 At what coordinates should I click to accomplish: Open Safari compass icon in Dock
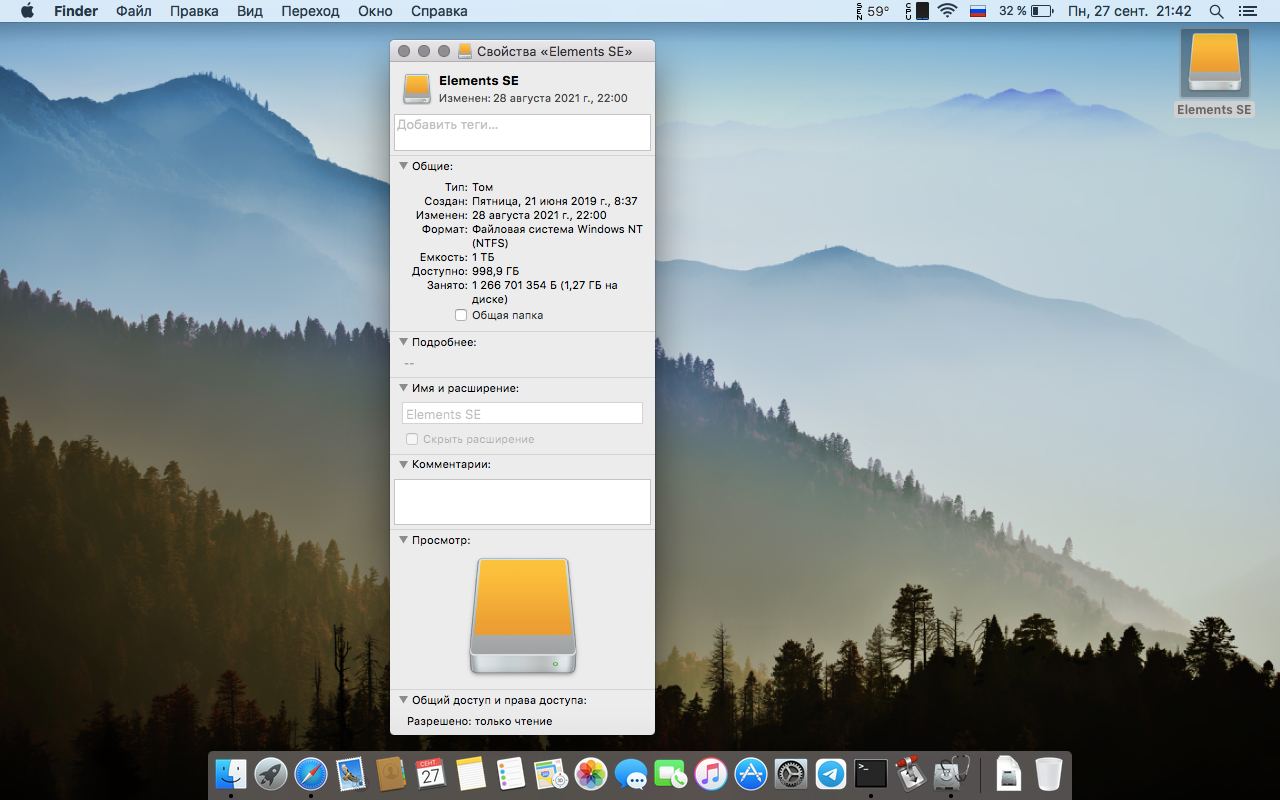point(311,774)
